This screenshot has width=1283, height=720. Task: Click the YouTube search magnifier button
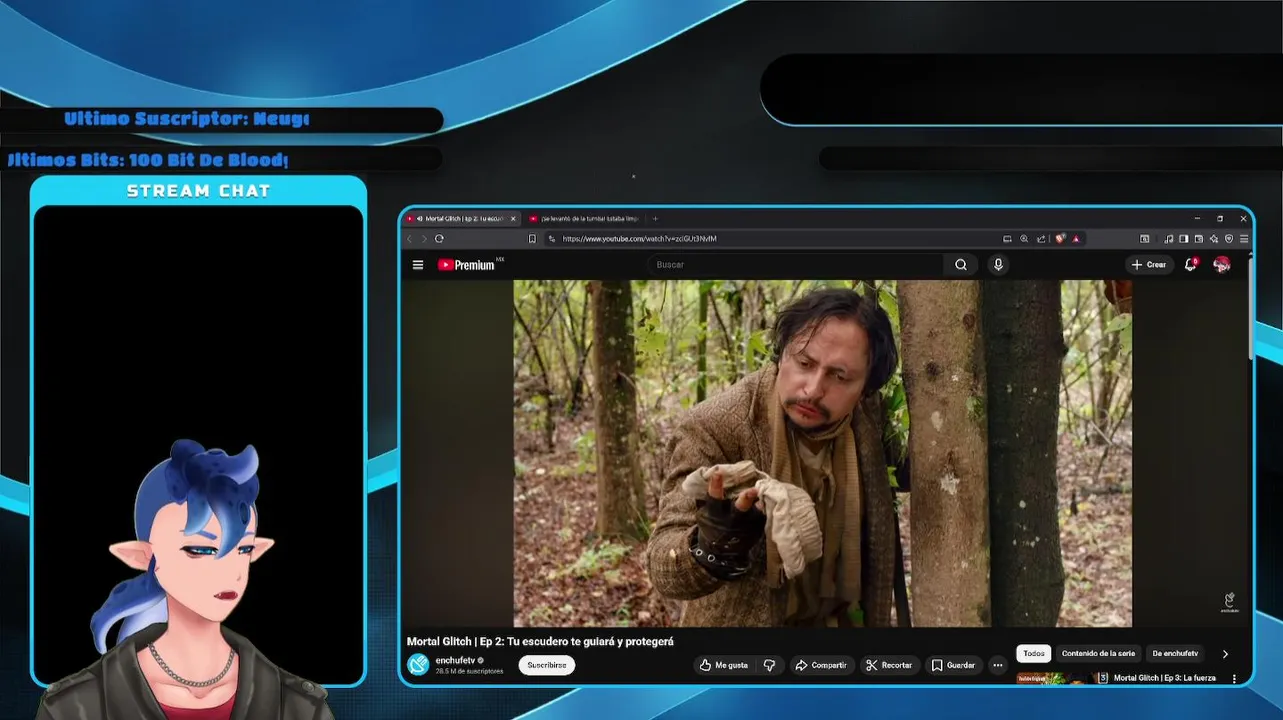(961, 265)
